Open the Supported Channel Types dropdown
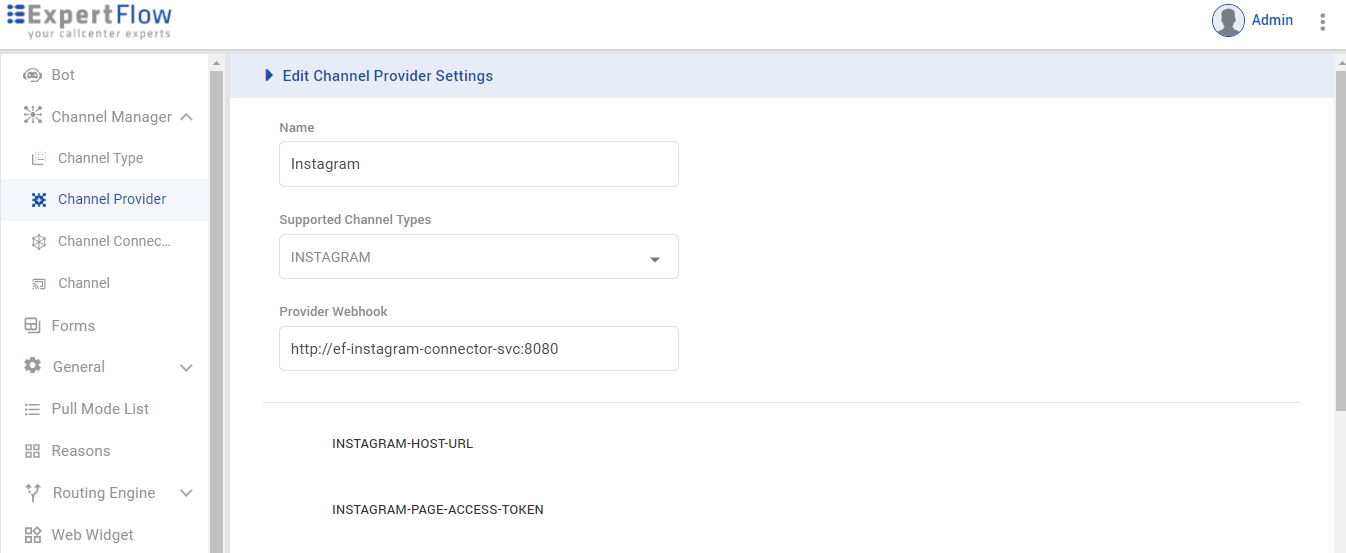Image resolution: width=1346 pixels, height=553 pixels. [x=655, y=259]
